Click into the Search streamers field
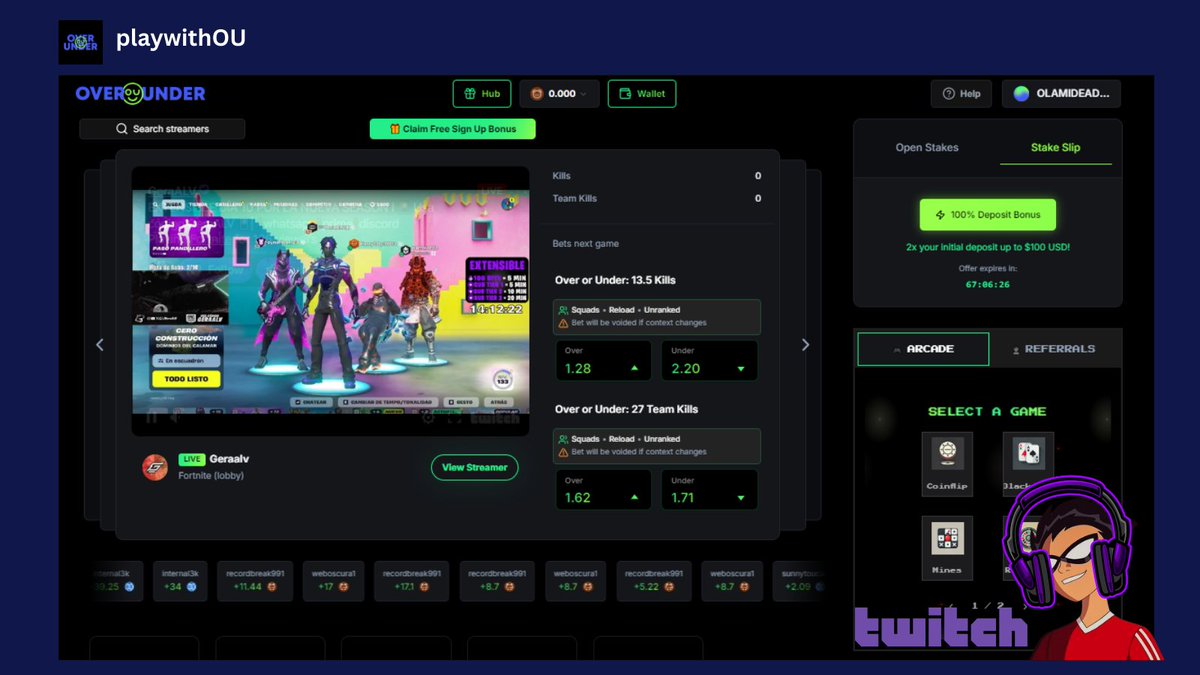The image size is (1200, 675). 162,129
